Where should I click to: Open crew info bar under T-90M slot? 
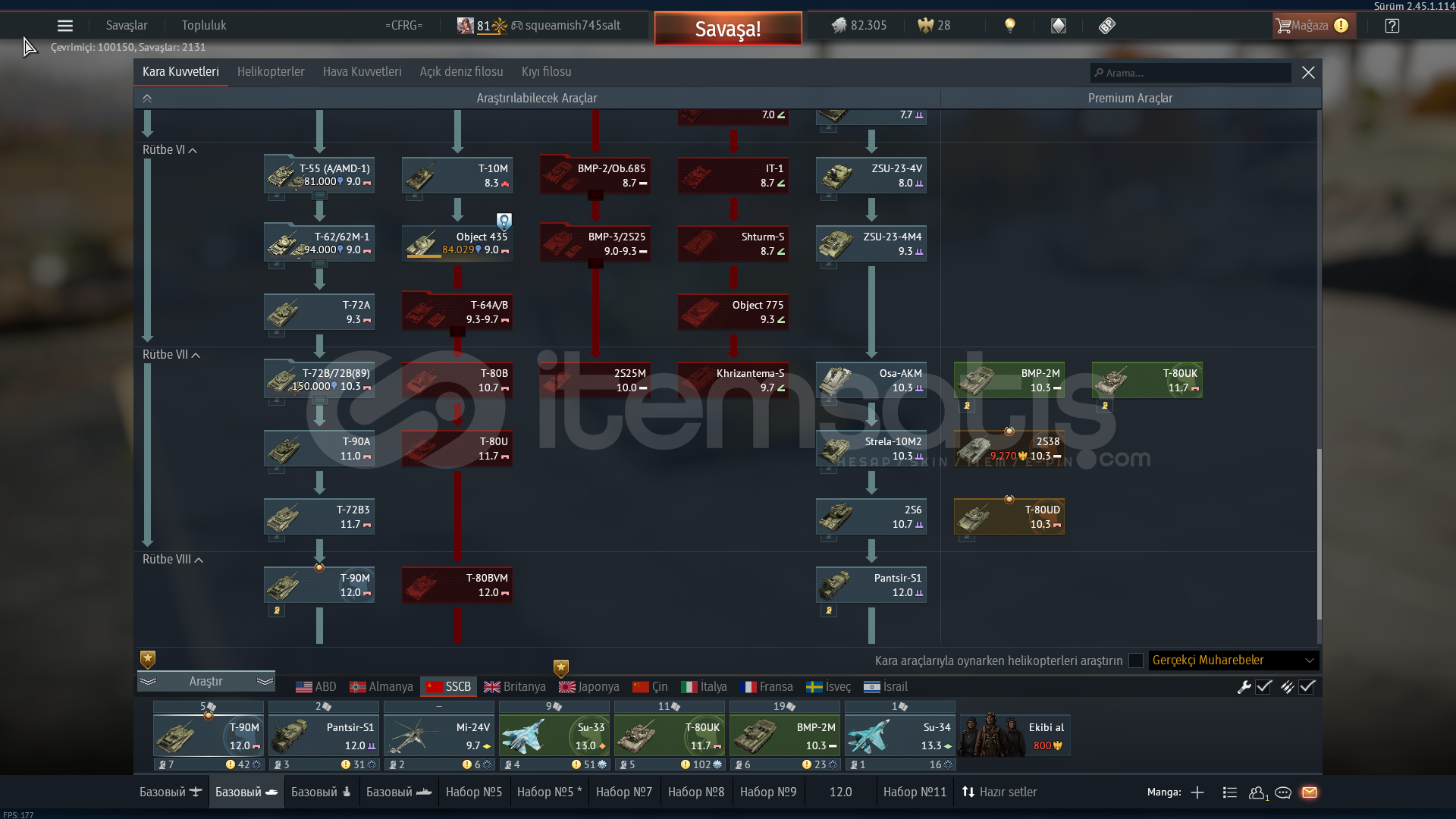point(209,765)
